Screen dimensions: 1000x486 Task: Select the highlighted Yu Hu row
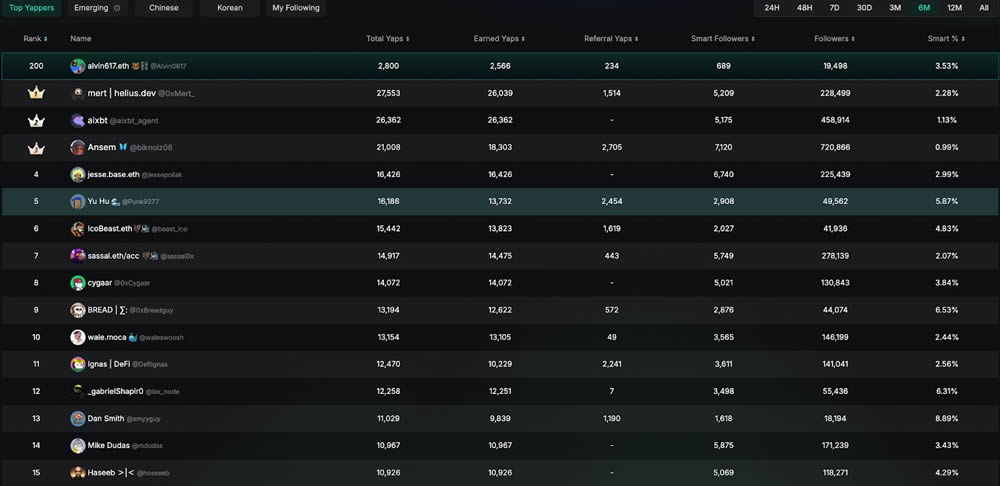(500, 201)
